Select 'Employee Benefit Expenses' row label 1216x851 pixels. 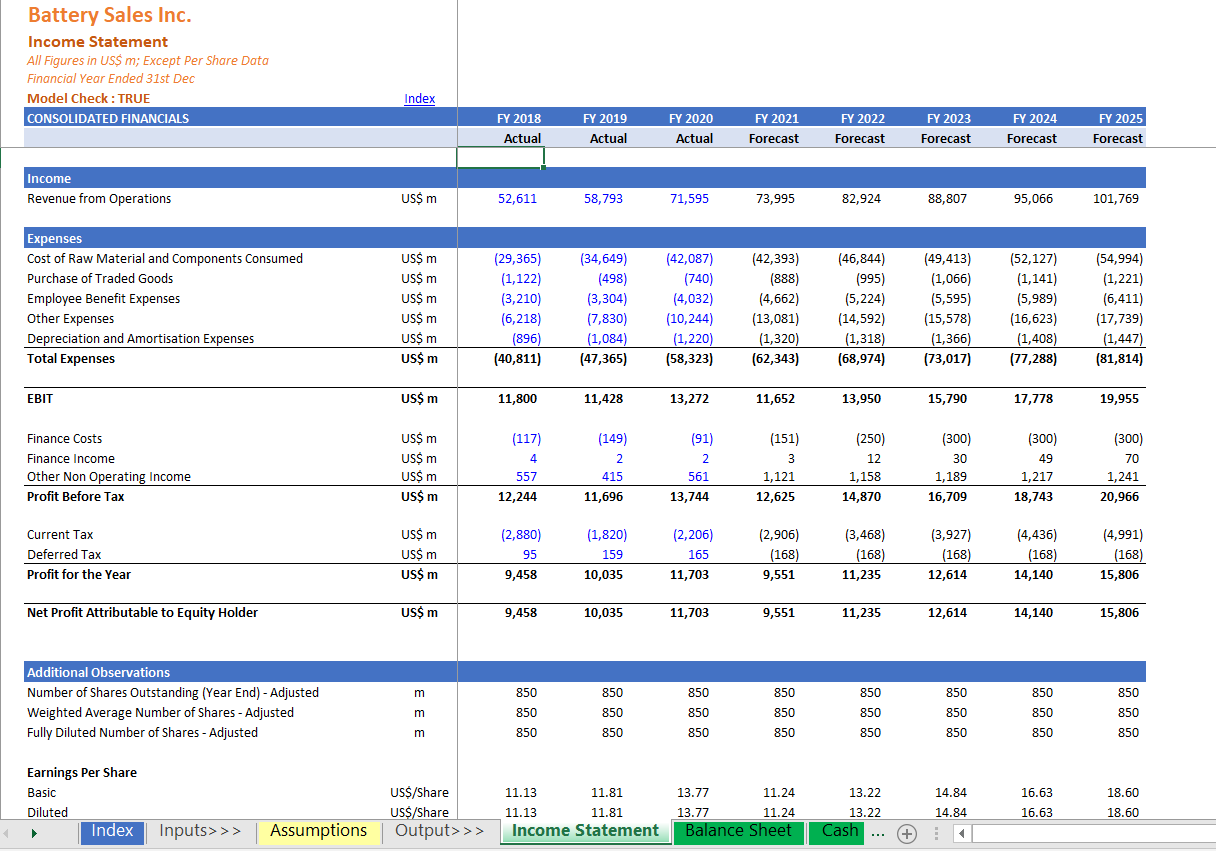104,299
